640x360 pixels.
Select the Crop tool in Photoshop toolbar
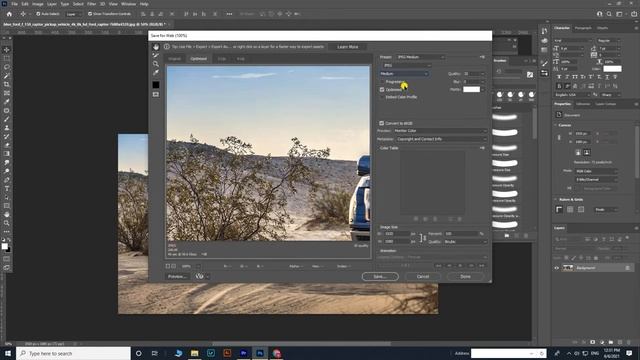(7, 84)
